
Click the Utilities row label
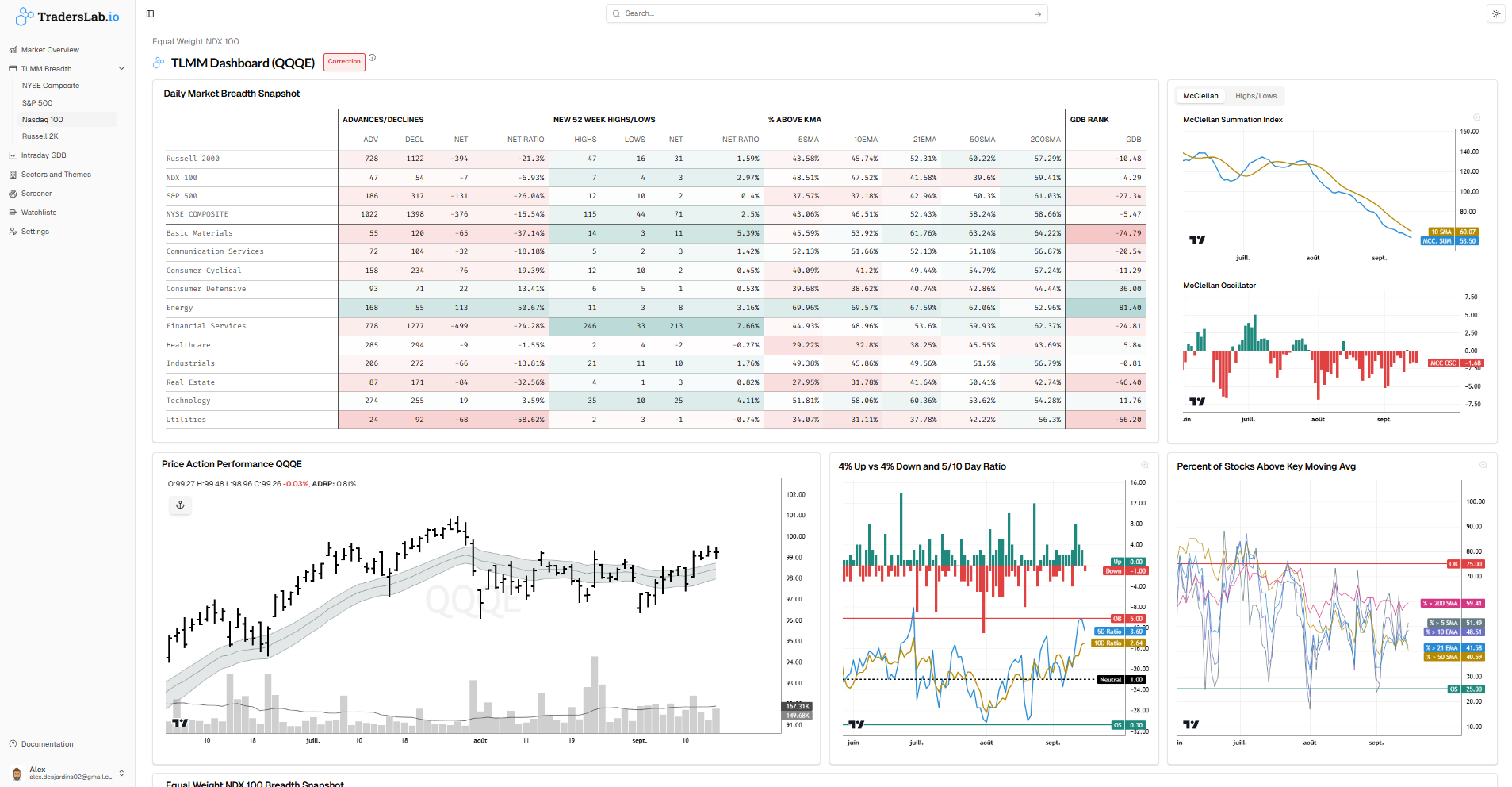186,420
